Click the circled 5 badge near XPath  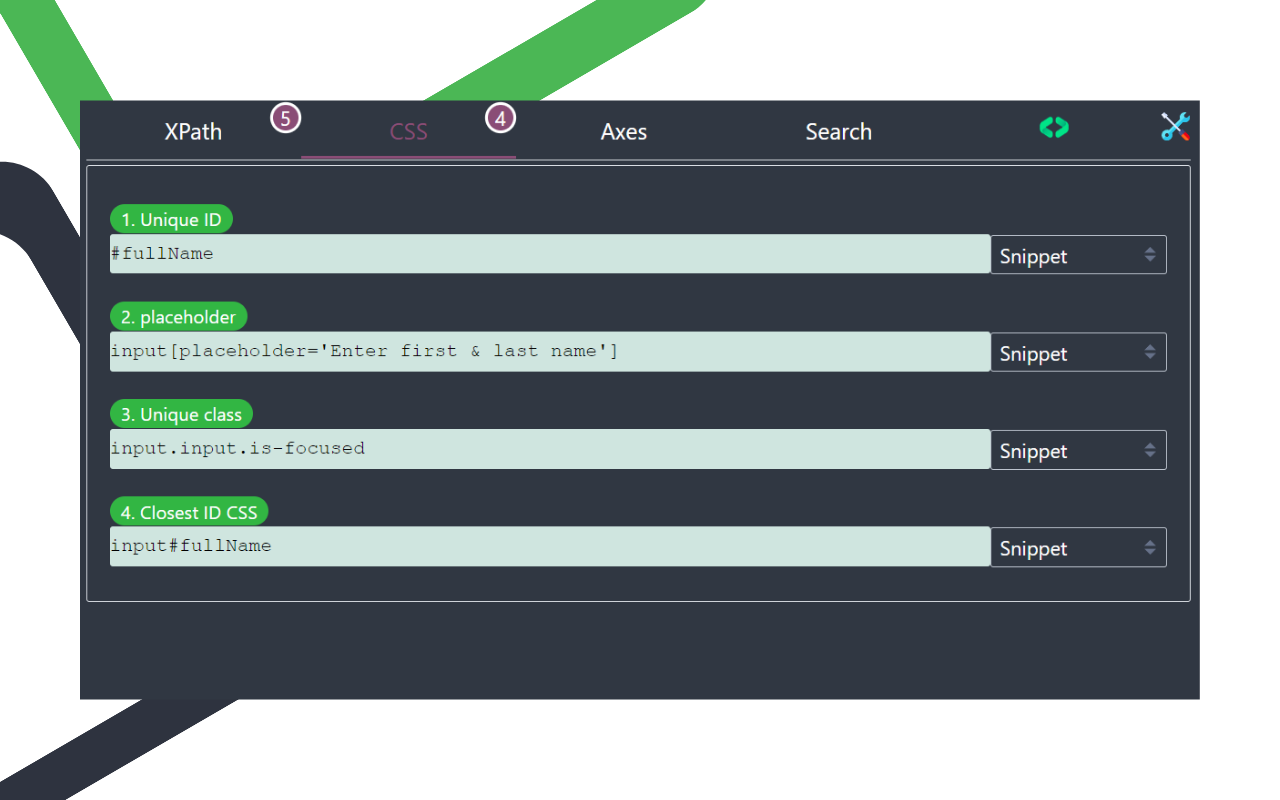pyautogui.click(x=286, y=117)
